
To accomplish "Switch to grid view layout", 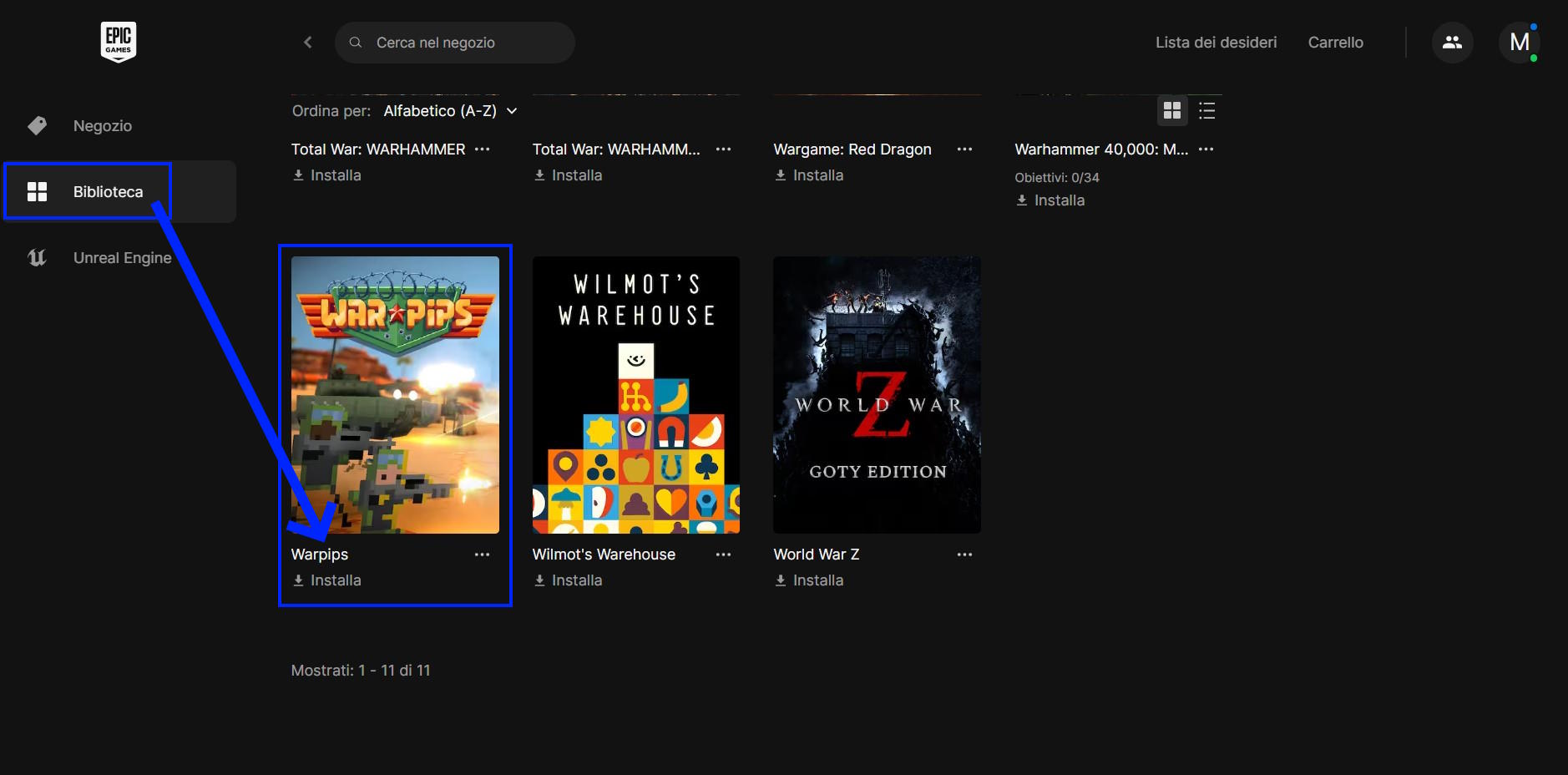I will (x=1171, y=110).
